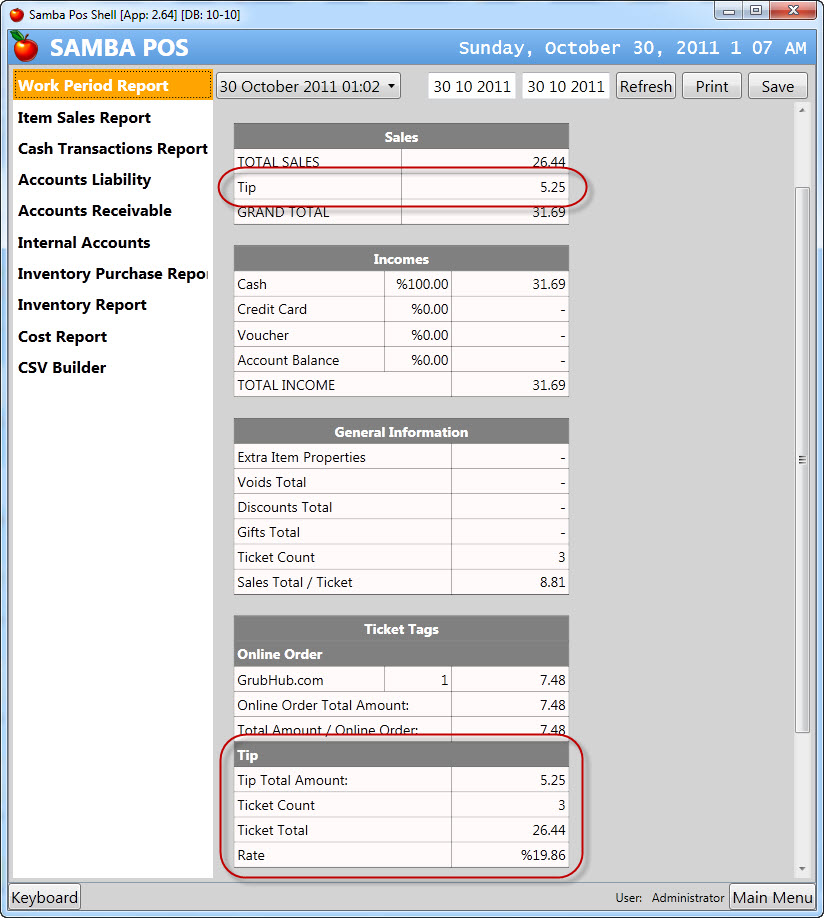
Task: Click the Cash income row
Action: point(401,284)
